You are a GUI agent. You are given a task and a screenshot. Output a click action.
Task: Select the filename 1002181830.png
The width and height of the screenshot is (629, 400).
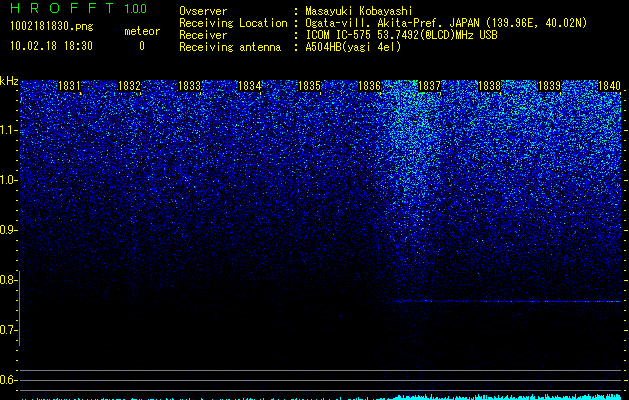52,27
